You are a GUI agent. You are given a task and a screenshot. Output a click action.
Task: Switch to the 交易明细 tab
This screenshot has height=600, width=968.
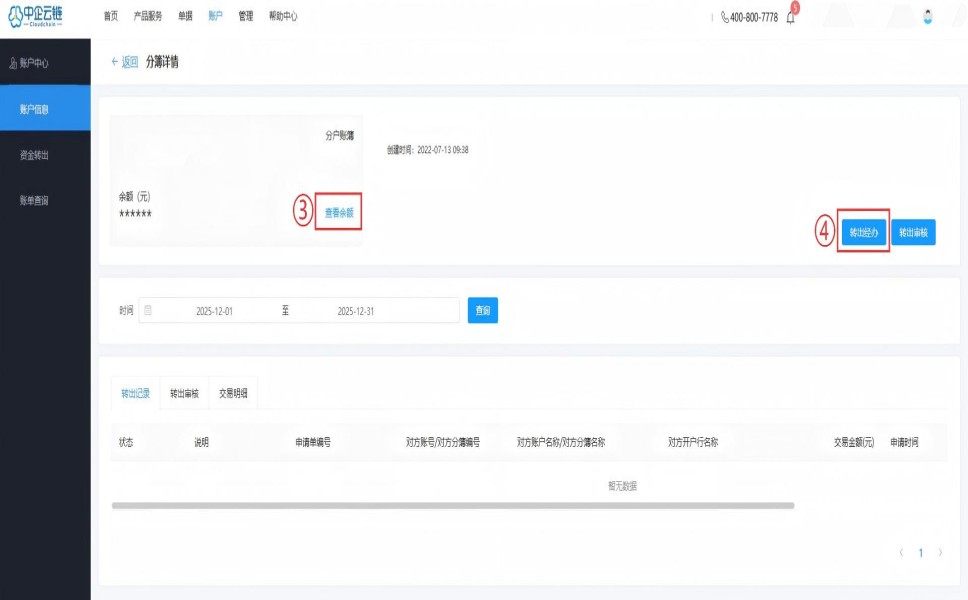click(x=233, y=394)
